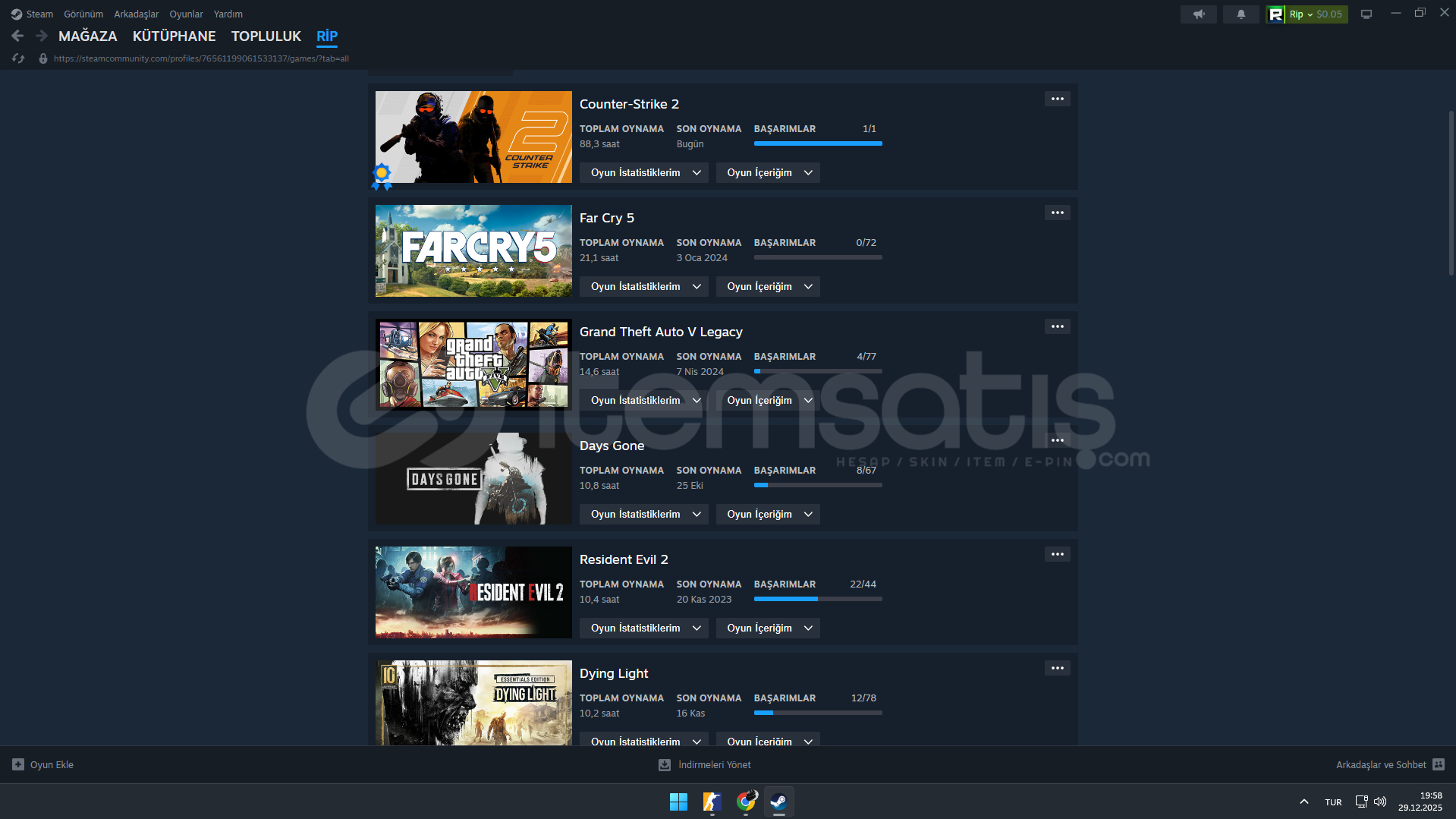The height and width of the screenshot is (819, 1456).
Task: Click the Steam icon in the taskbar
Action: coord(778,802)
